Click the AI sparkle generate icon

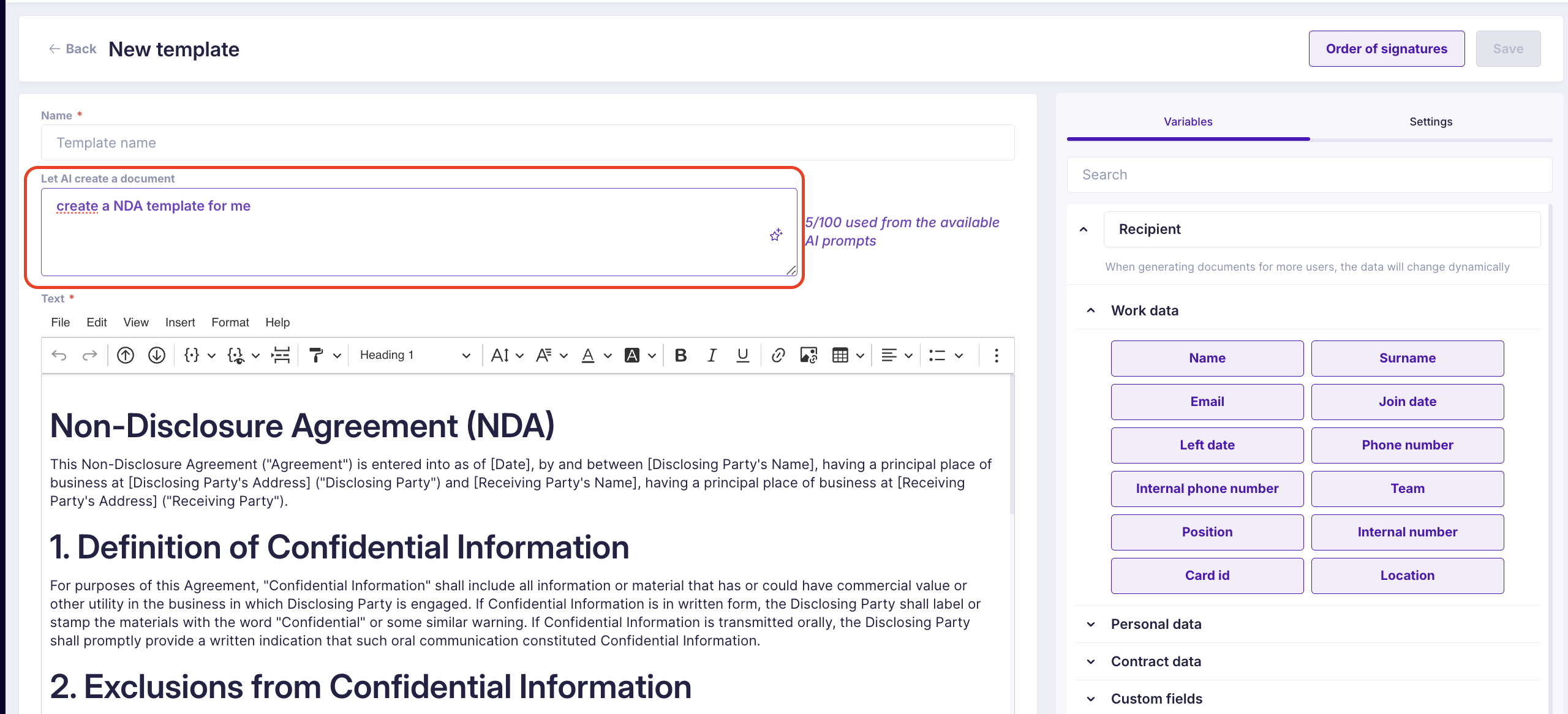pyautogui.click(x=776, y=235)
